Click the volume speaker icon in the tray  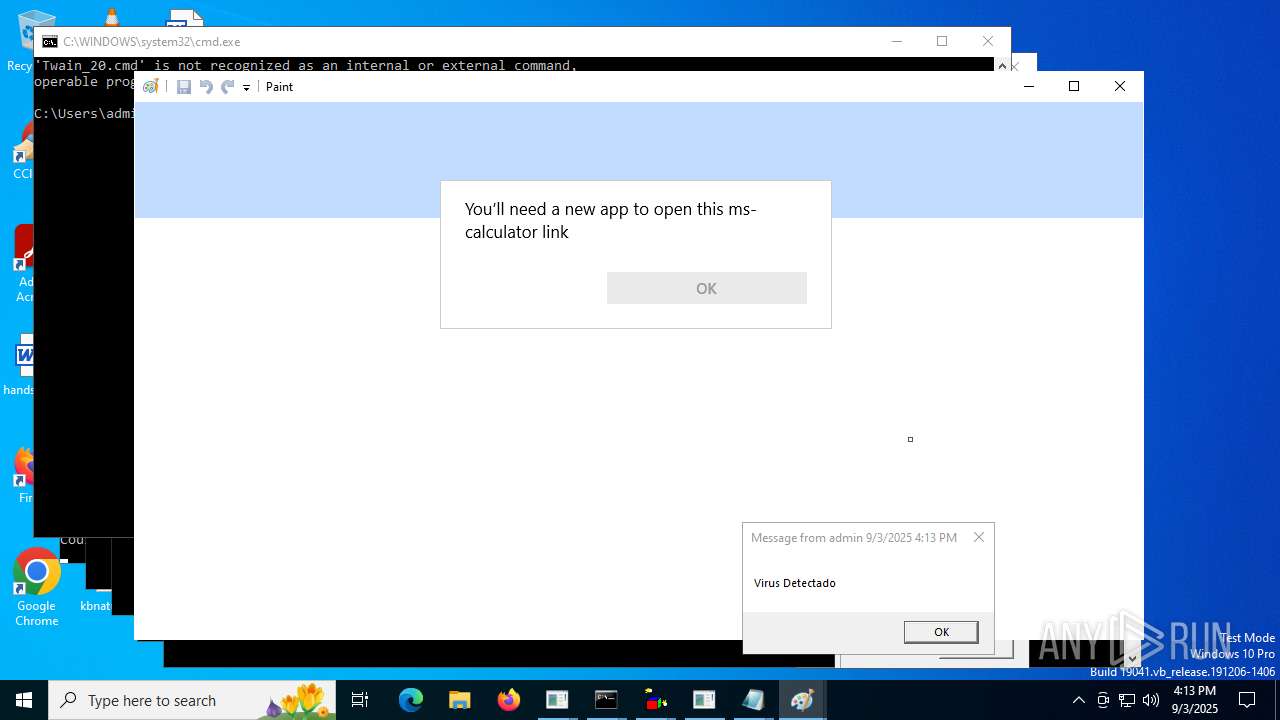click(1151, 700)
